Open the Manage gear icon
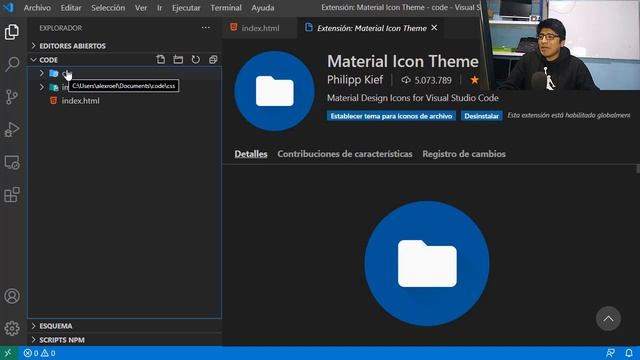This screenshot has height=360, width=640. coord(12,328)
